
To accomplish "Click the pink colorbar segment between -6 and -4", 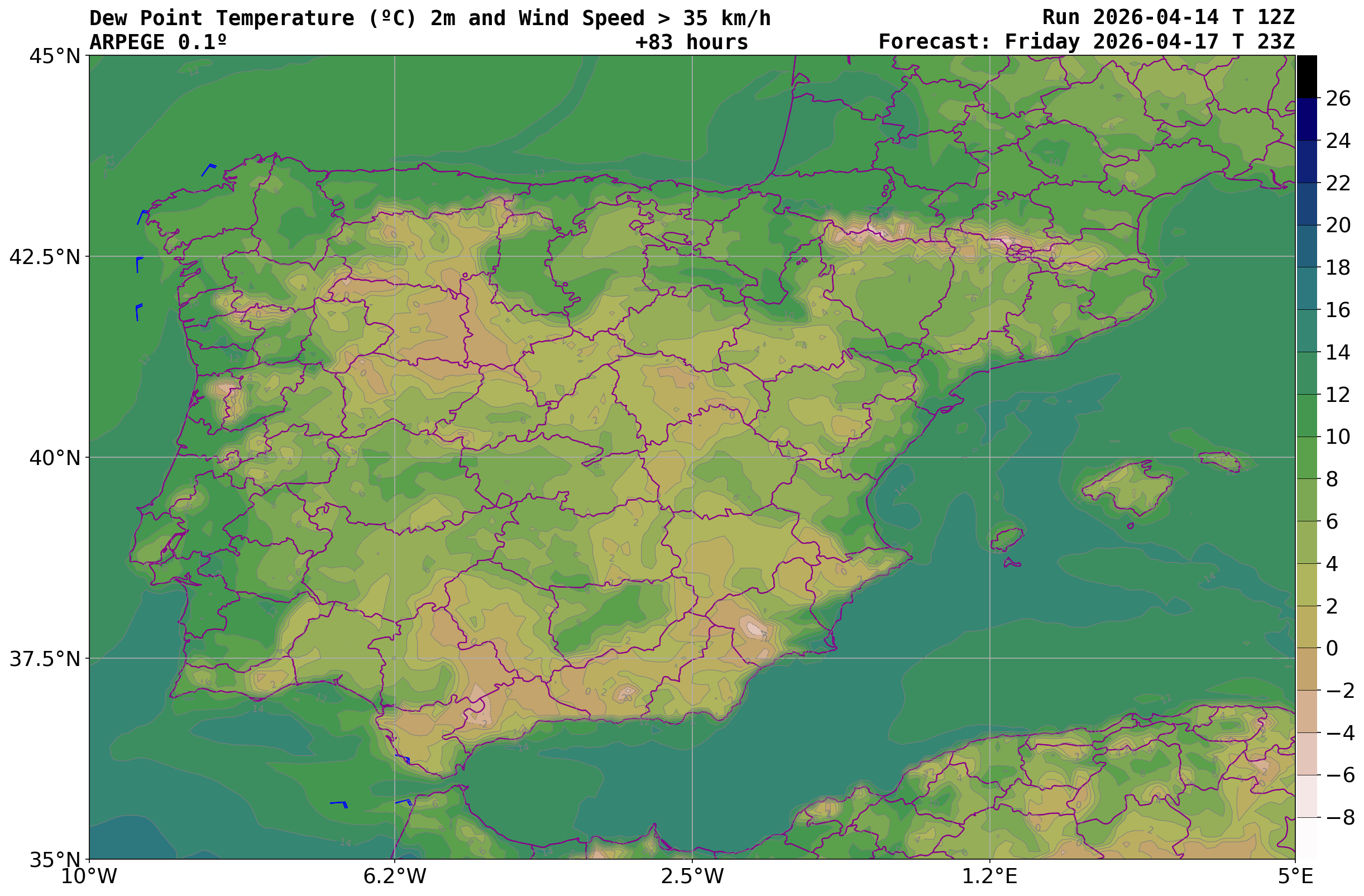I will click(x=1306, y=754).
